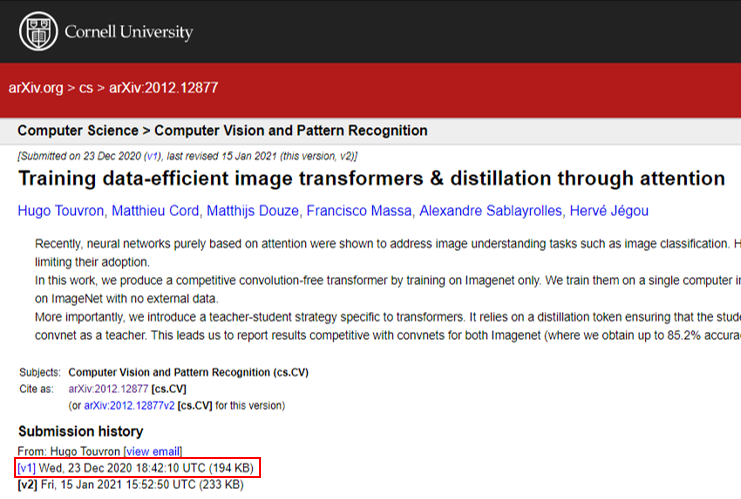The height and width of the screenshot is (499, 741).
Task: Click abstract line 'limiting their adoption.'
Action: (92, 262)
